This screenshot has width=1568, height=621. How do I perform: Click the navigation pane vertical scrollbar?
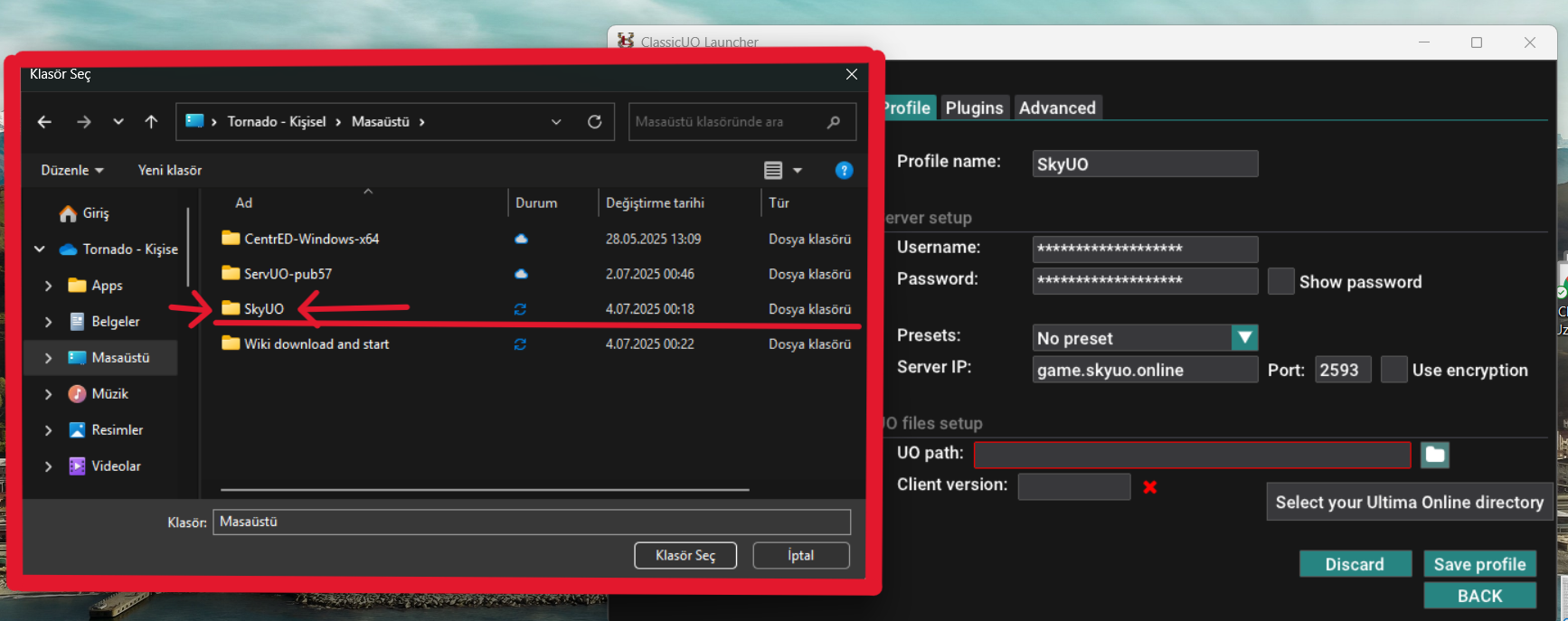[x=188, y=246]
